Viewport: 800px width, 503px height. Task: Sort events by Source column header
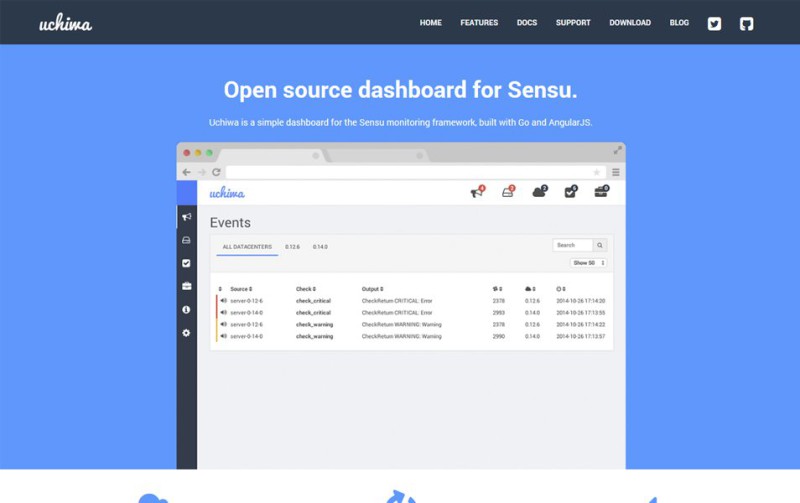coord(241,289)
